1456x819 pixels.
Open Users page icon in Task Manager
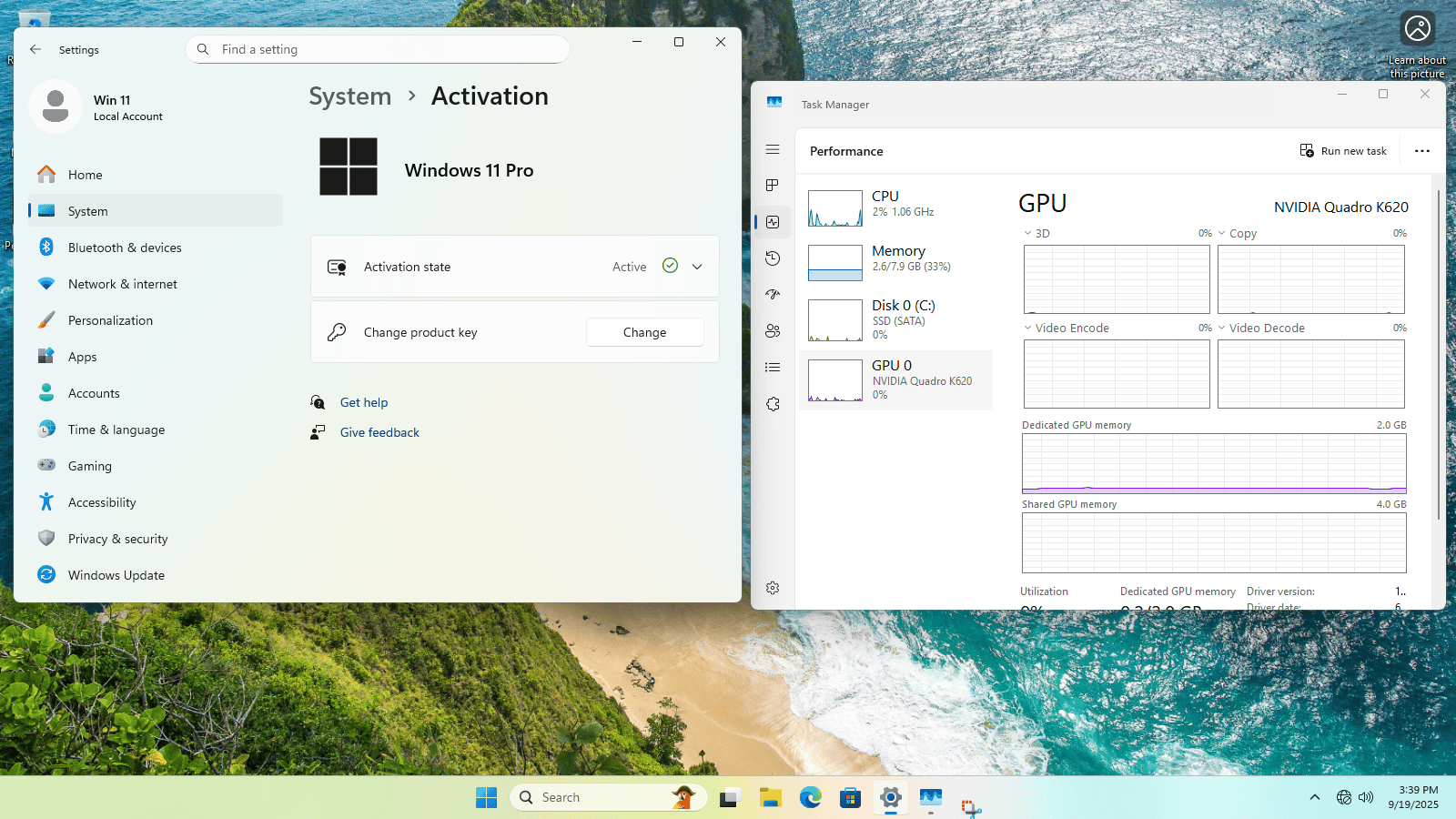click(773, 331)
